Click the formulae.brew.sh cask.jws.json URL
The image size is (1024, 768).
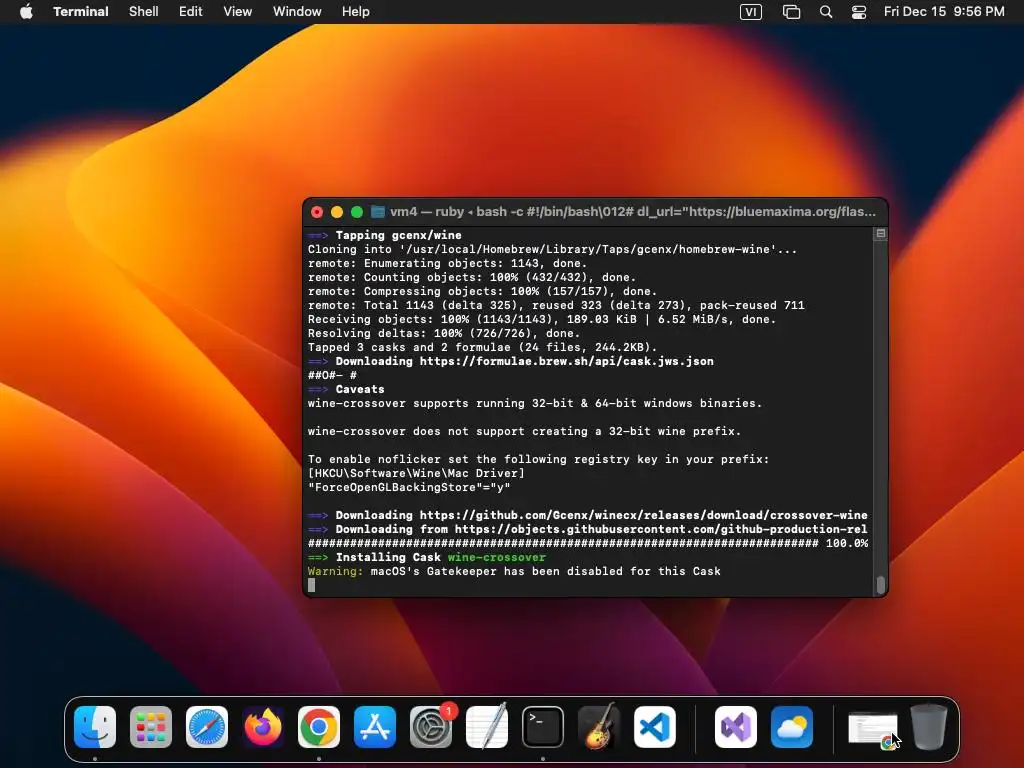(x=566, y=361)
